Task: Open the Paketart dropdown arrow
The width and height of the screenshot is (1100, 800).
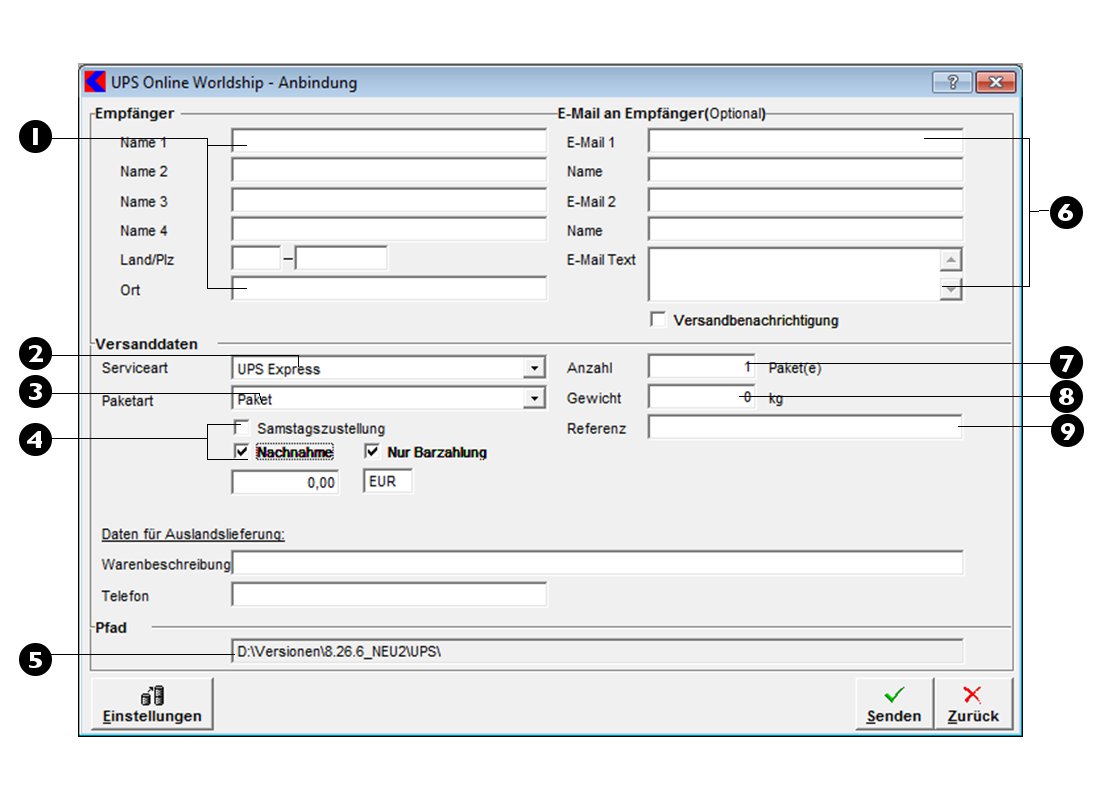Action: click(534, 399)
